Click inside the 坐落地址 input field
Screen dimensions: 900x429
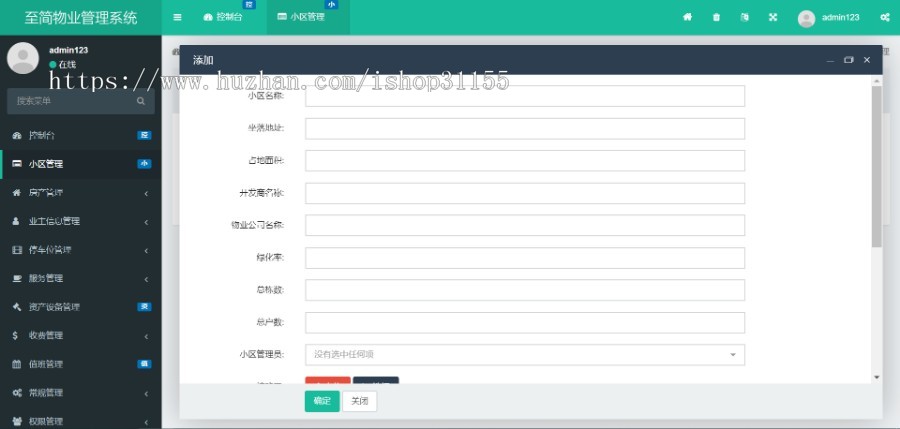point(525,129)
